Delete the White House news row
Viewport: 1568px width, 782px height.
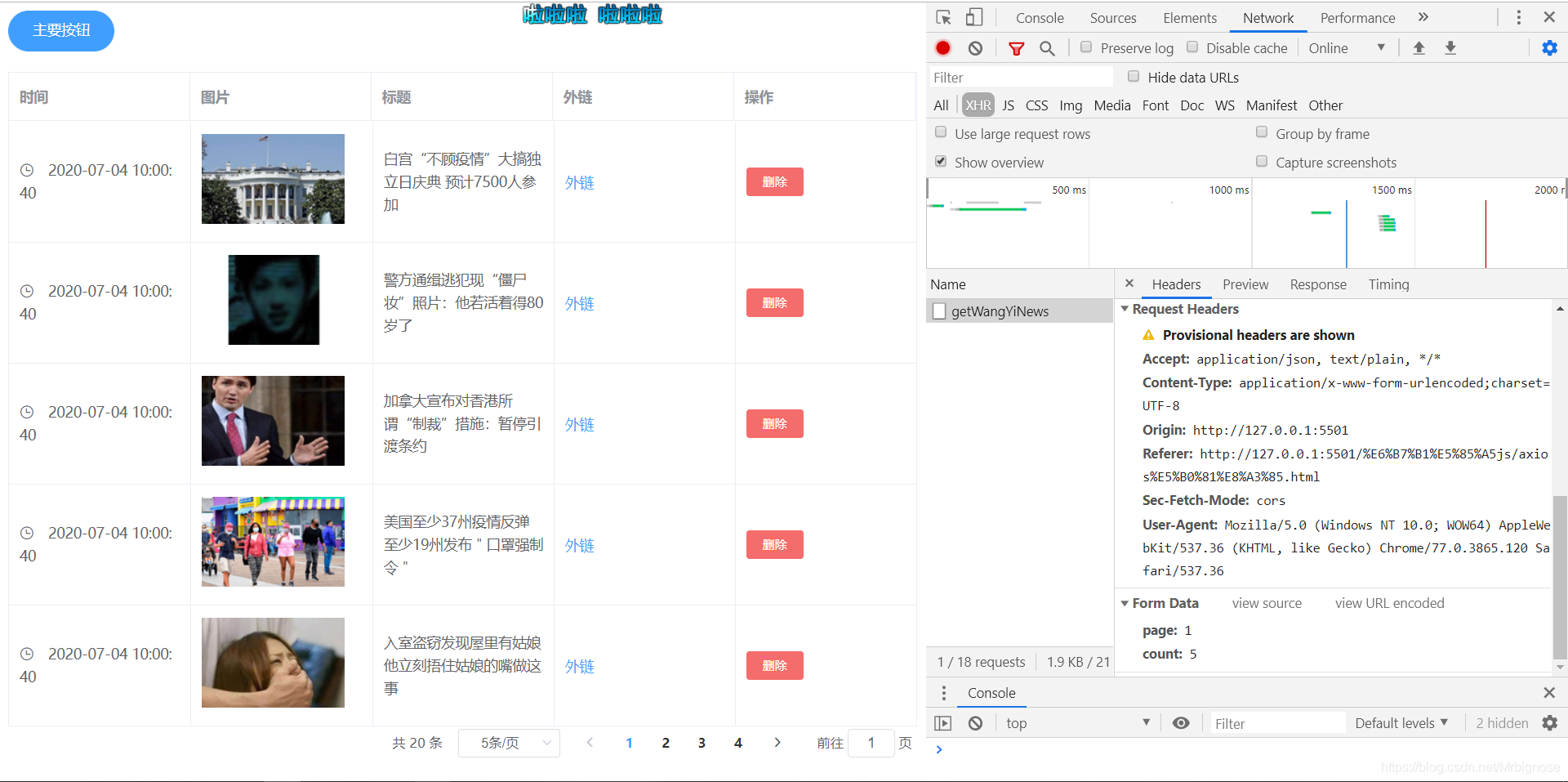773,181
